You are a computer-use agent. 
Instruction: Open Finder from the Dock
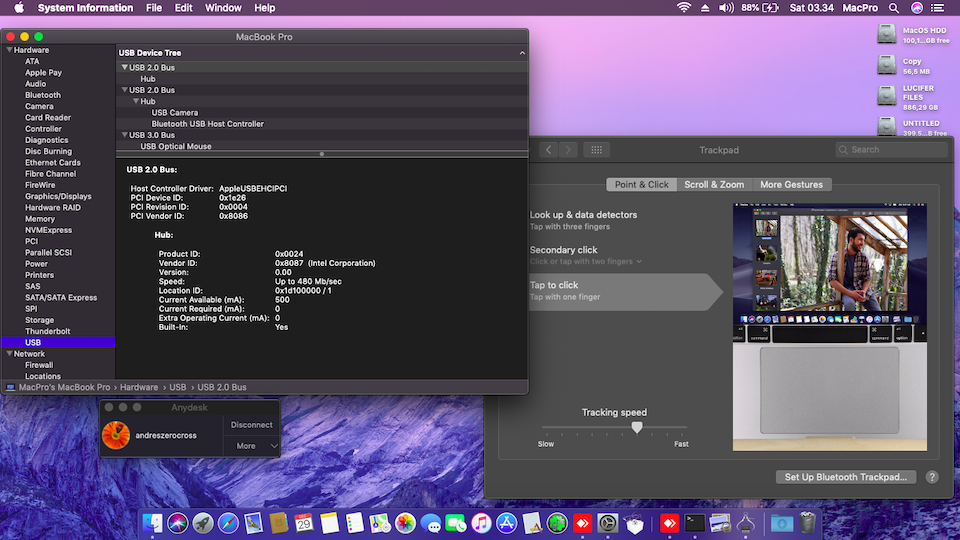tap(152, 523)
